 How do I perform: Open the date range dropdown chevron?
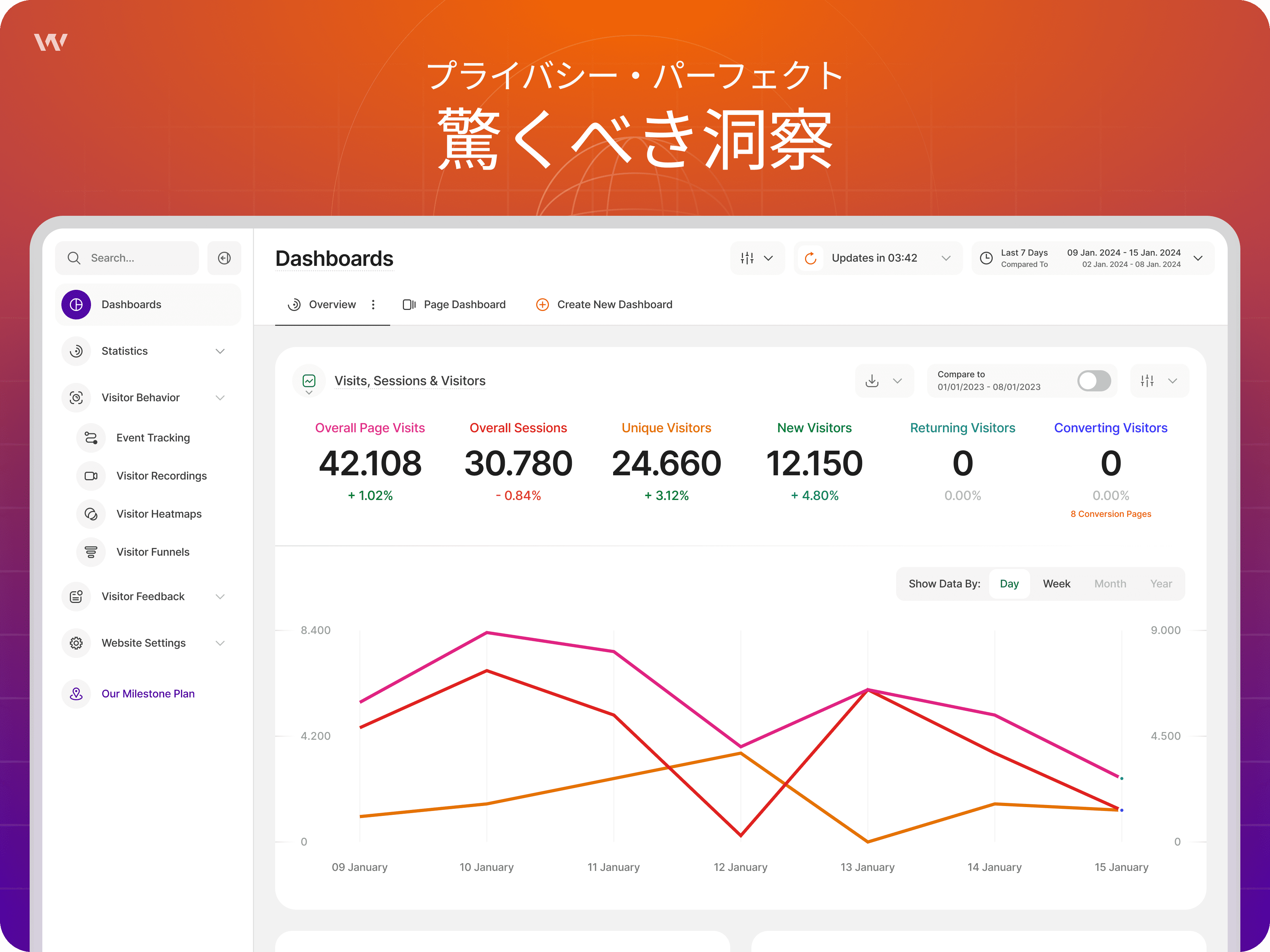pyautogui.click(x=1198, y=258)
